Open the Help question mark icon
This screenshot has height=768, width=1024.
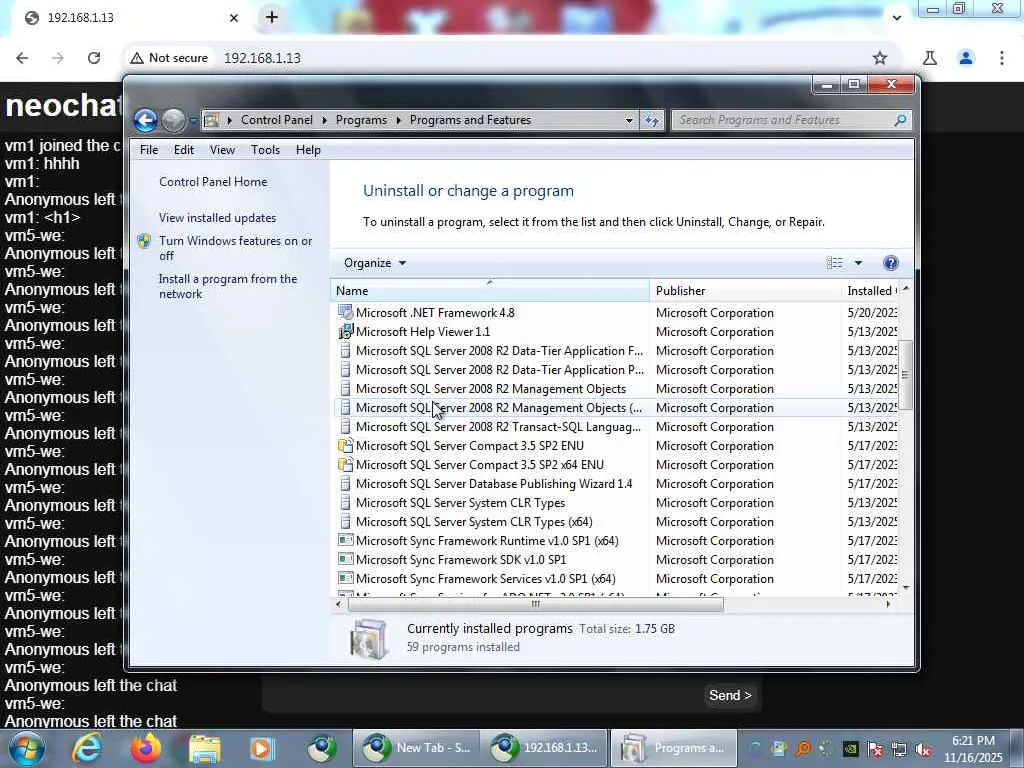pos(890,263)
